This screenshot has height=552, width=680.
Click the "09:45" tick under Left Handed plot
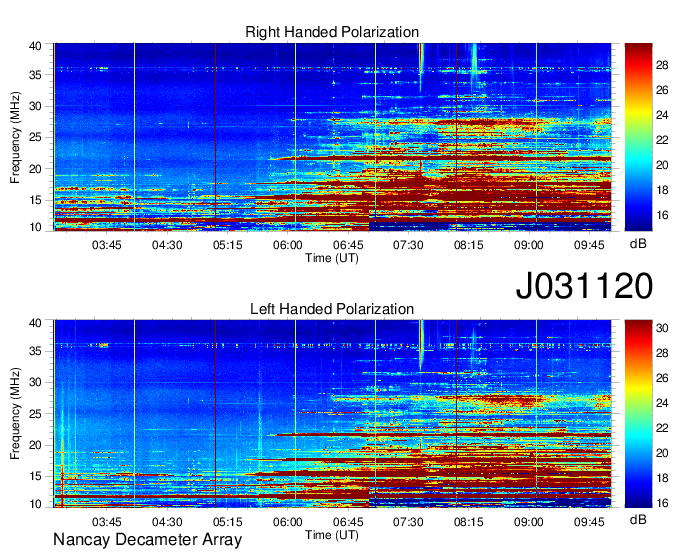589,522
